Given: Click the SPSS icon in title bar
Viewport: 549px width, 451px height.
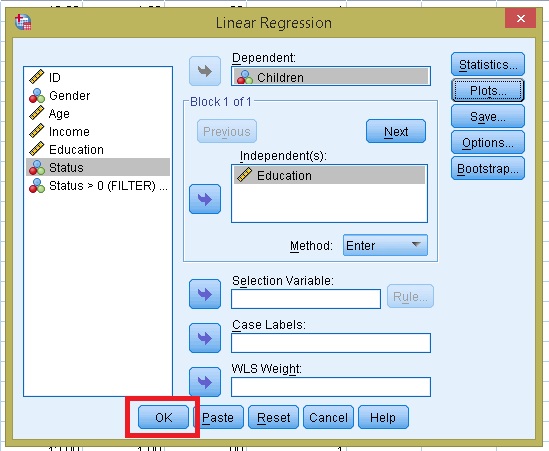Looking at the screenshot, I should (x=23, y=22).
